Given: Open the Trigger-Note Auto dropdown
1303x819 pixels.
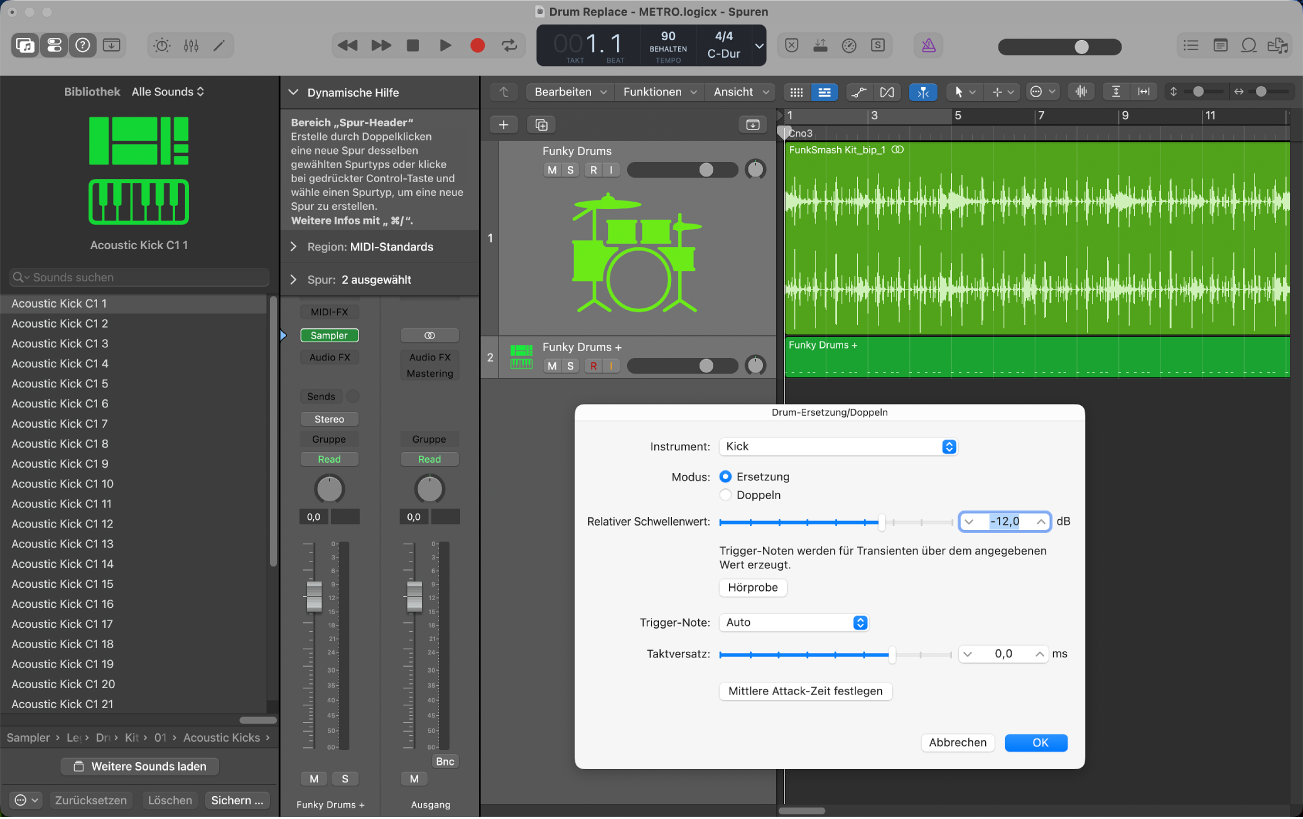Looking at the screenshot, I should point(793,622).
